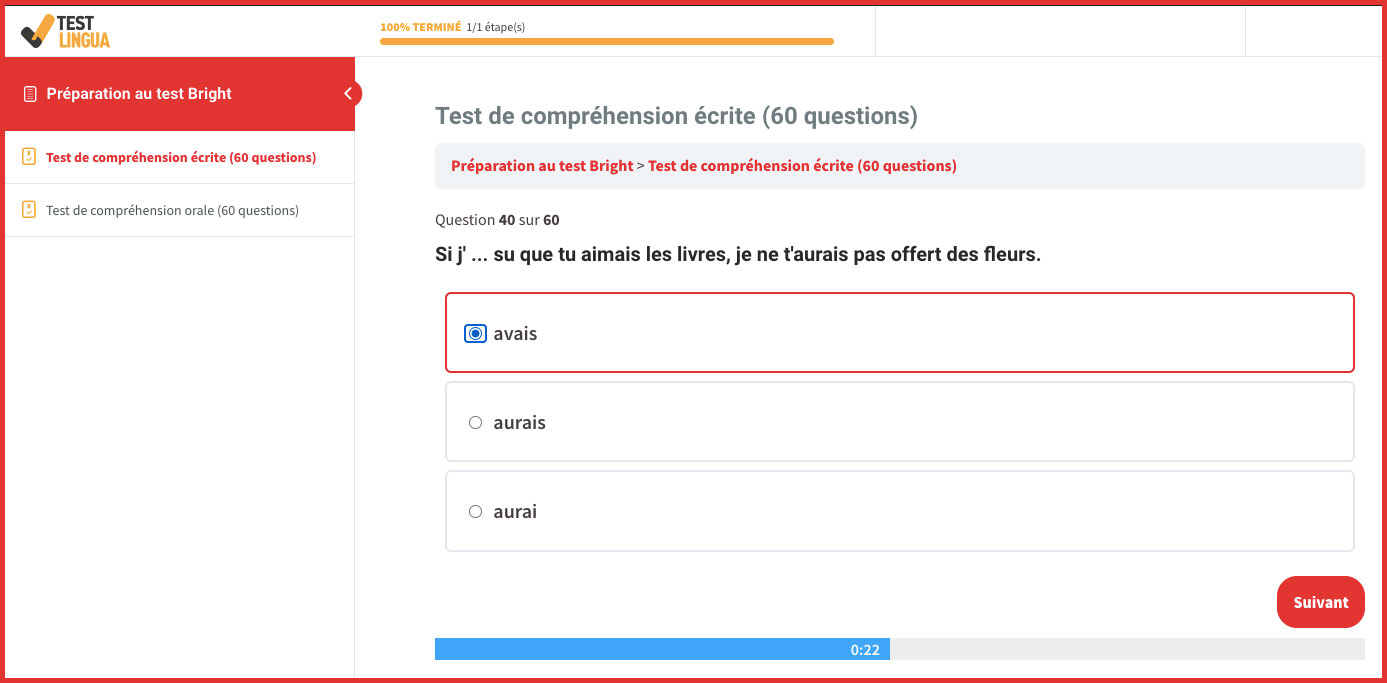
Task: Collapse the sidebar with the chevron arrow
Action: point(348,94)
